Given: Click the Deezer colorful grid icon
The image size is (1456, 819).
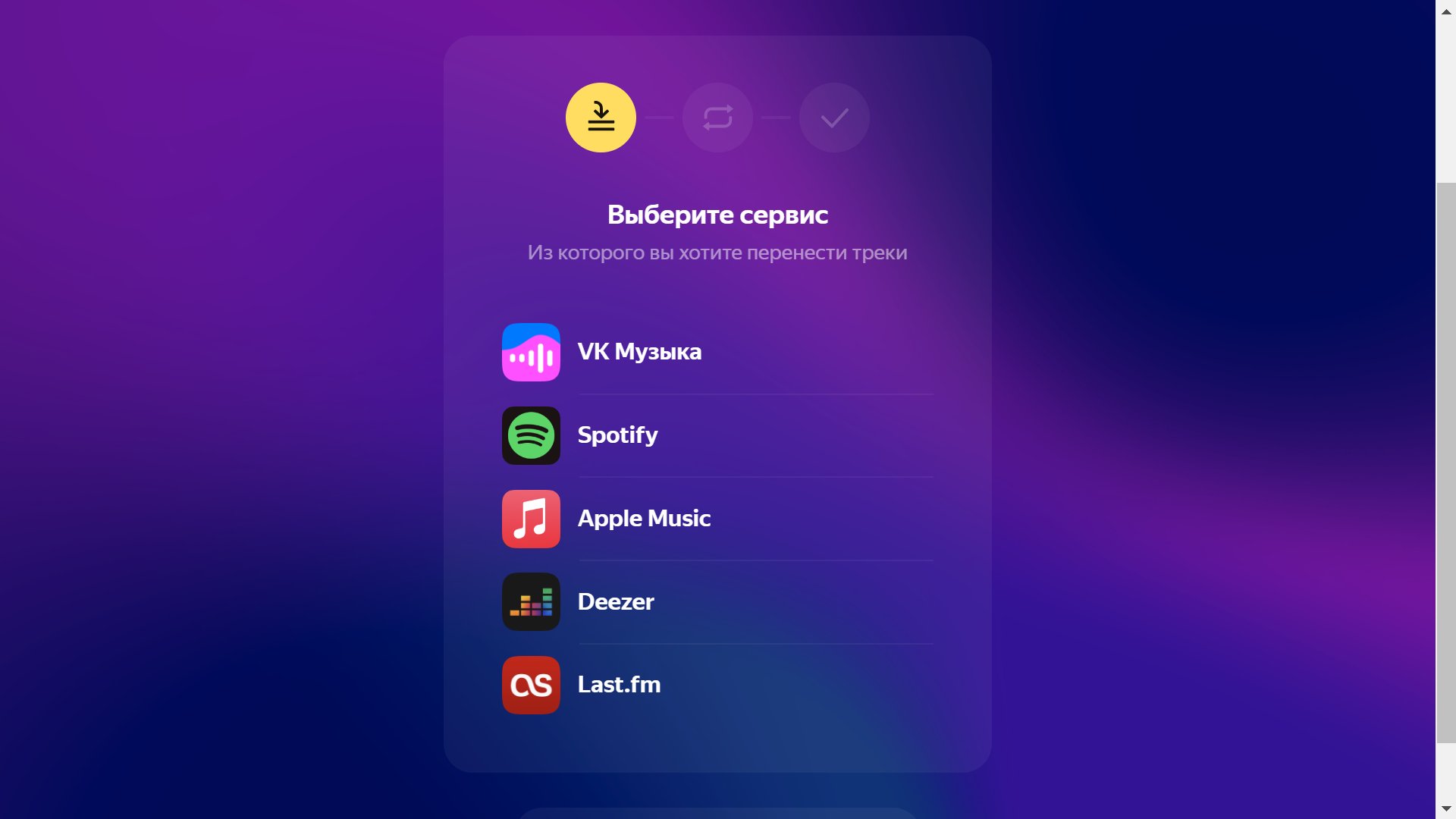Looking at the screenshot, I should point(532,601).
